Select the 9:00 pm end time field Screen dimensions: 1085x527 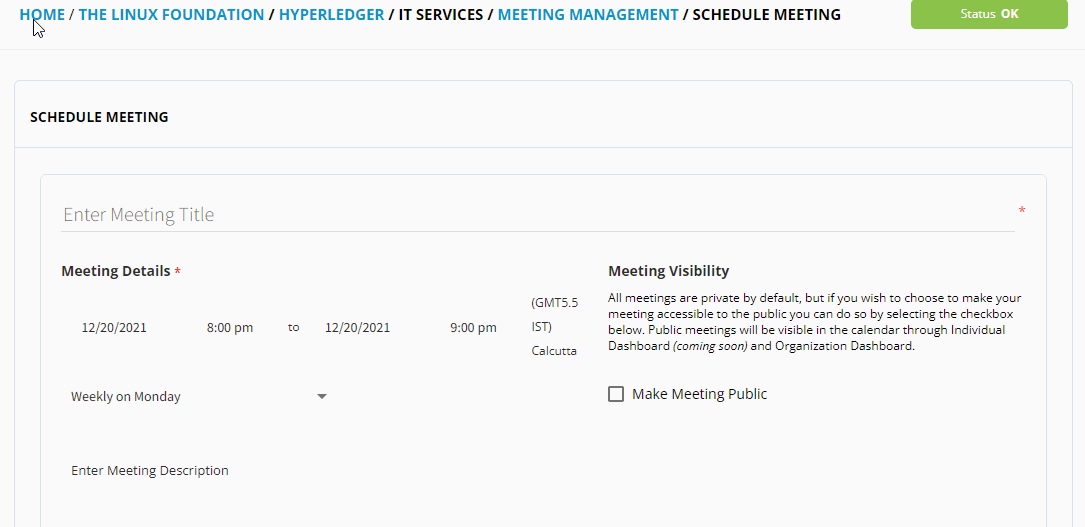(x=473, y=328)
